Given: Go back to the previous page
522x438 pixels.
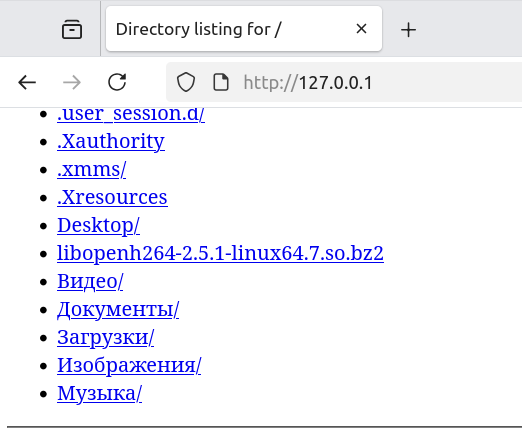Looking at the screenshot, I should click(27, 82).
